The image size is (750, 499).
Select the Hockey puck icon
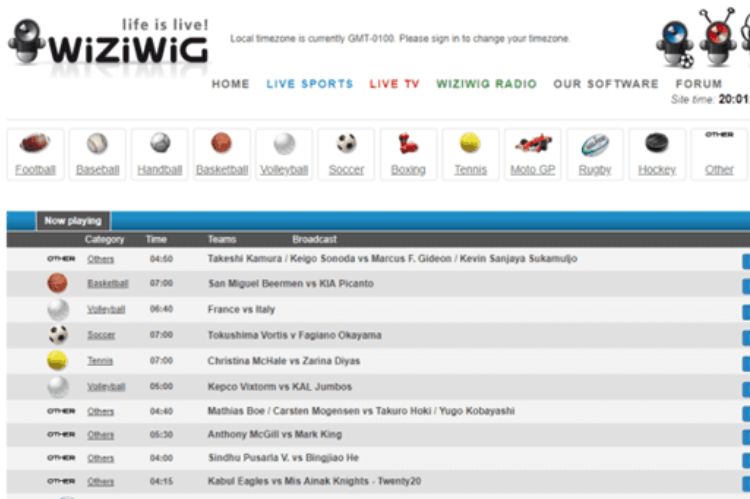point(657,143)
